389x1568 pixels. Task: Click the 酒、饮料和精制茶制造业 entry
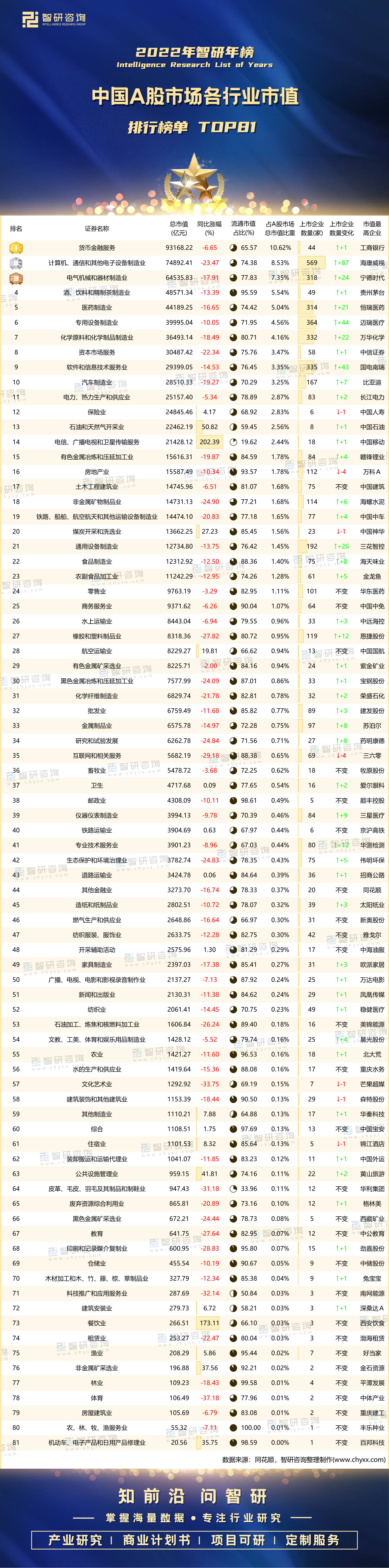point(97,293)
